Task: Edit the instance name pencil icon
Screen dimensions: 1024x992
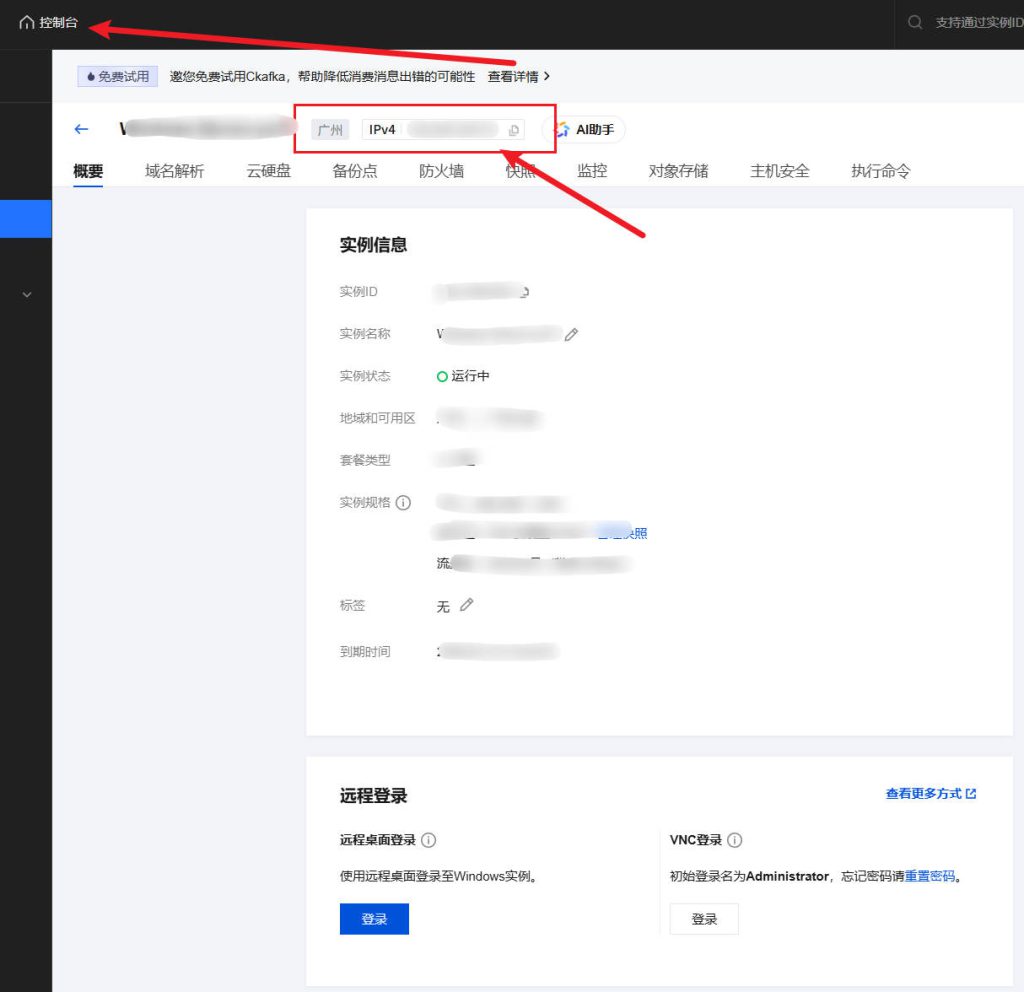Action: pos(571,334)
